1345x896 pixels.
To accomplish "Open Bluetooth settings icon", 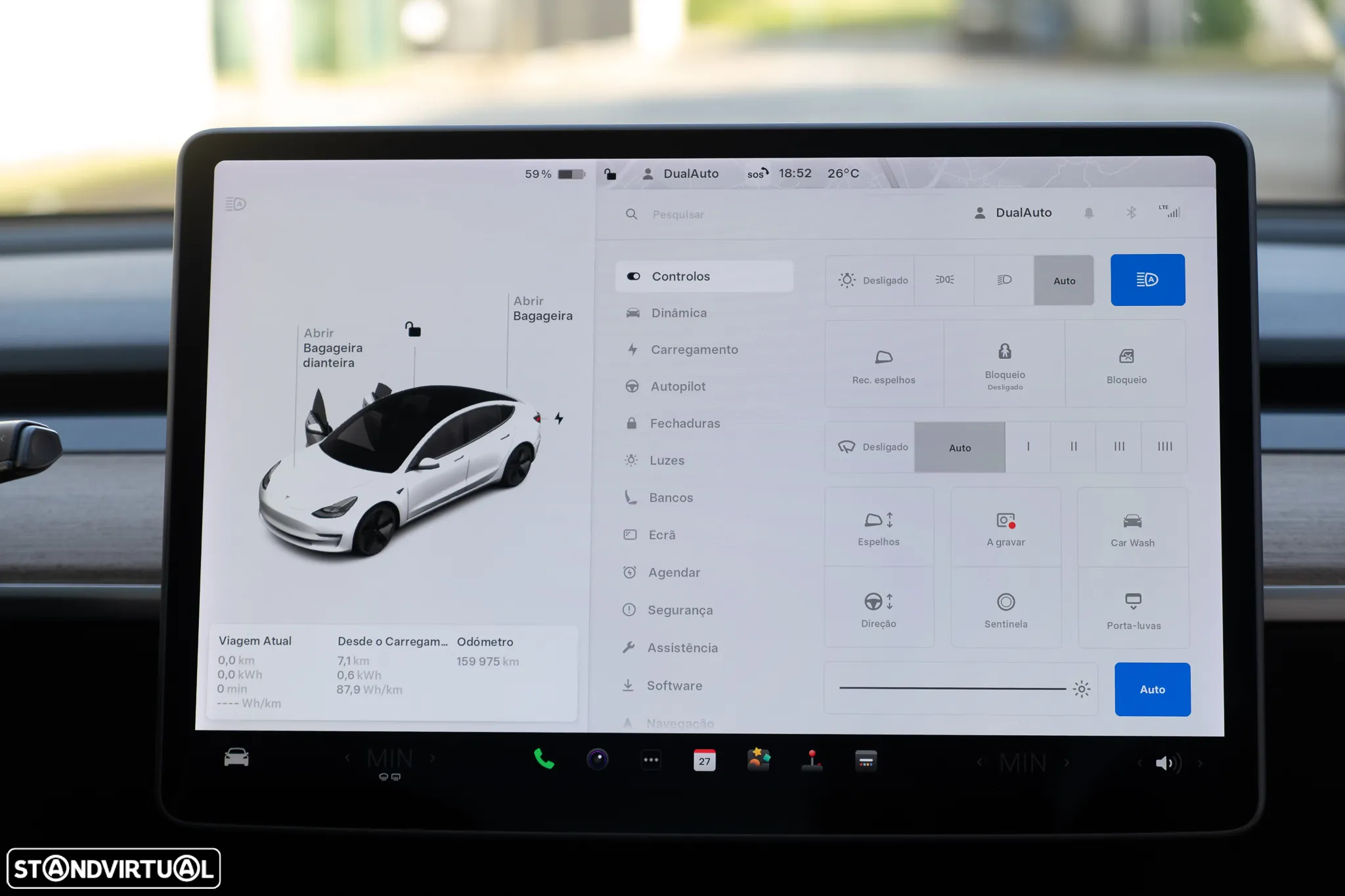I will (1131, 213).
